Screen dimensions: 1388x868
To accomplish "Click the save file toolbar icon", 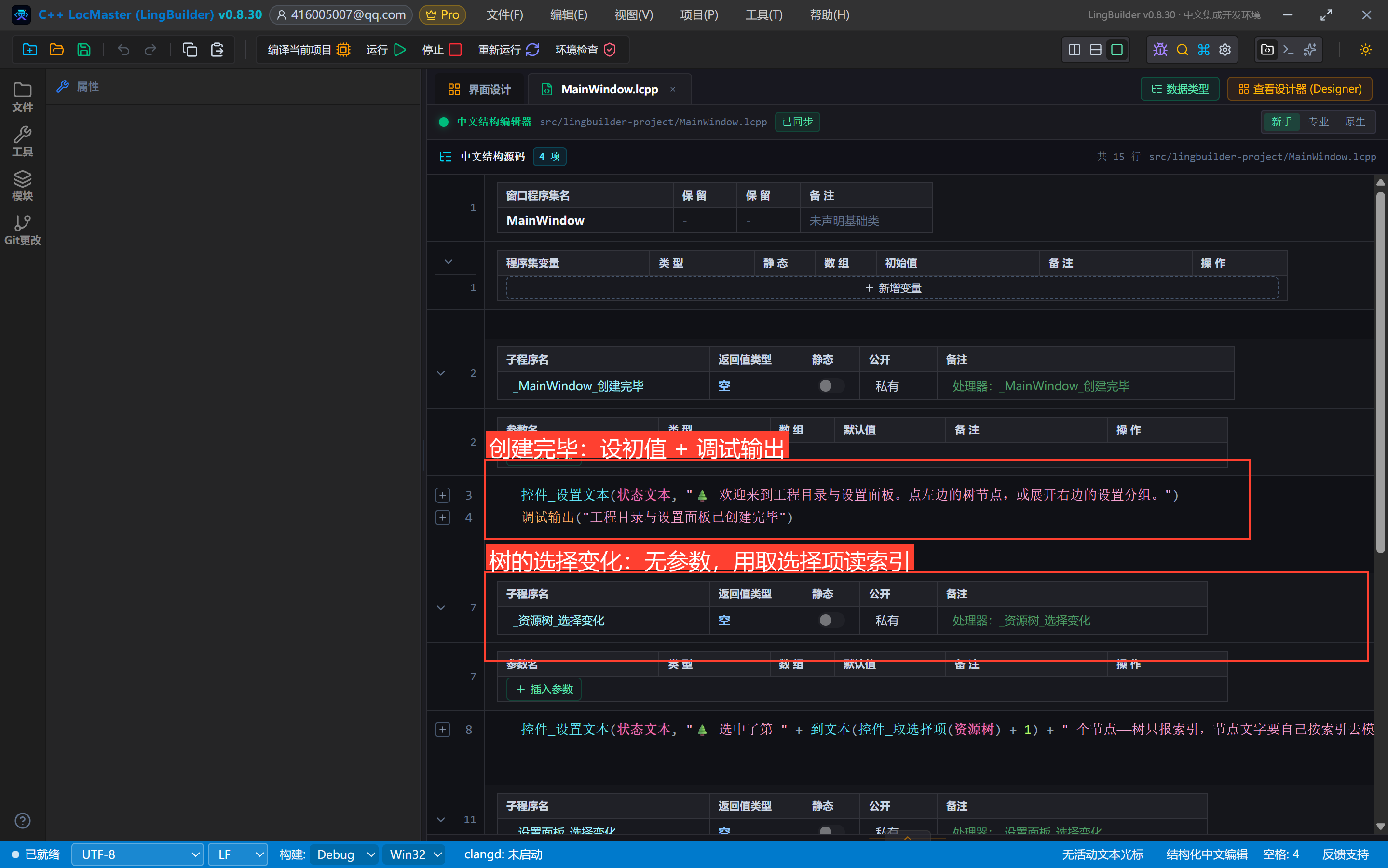I will 84,50.
